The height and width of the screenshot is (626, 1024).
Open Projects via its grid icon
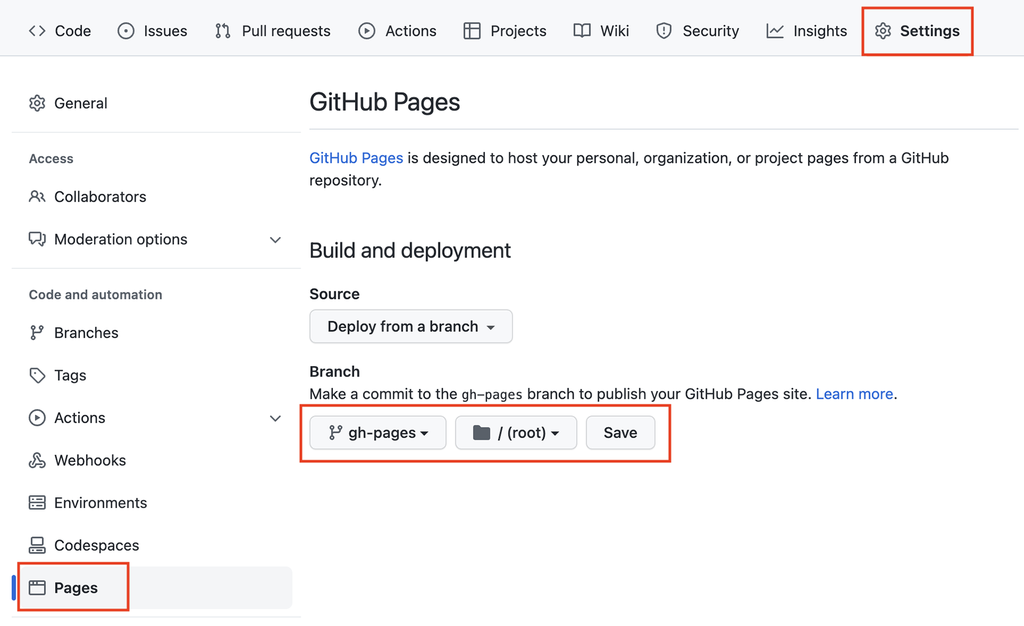tap(470, 30)
